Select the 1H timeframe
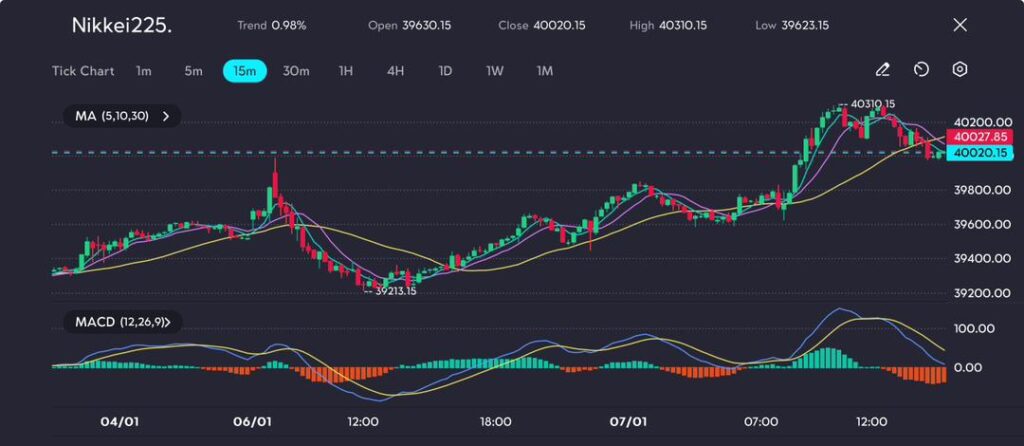 (346, 71)
